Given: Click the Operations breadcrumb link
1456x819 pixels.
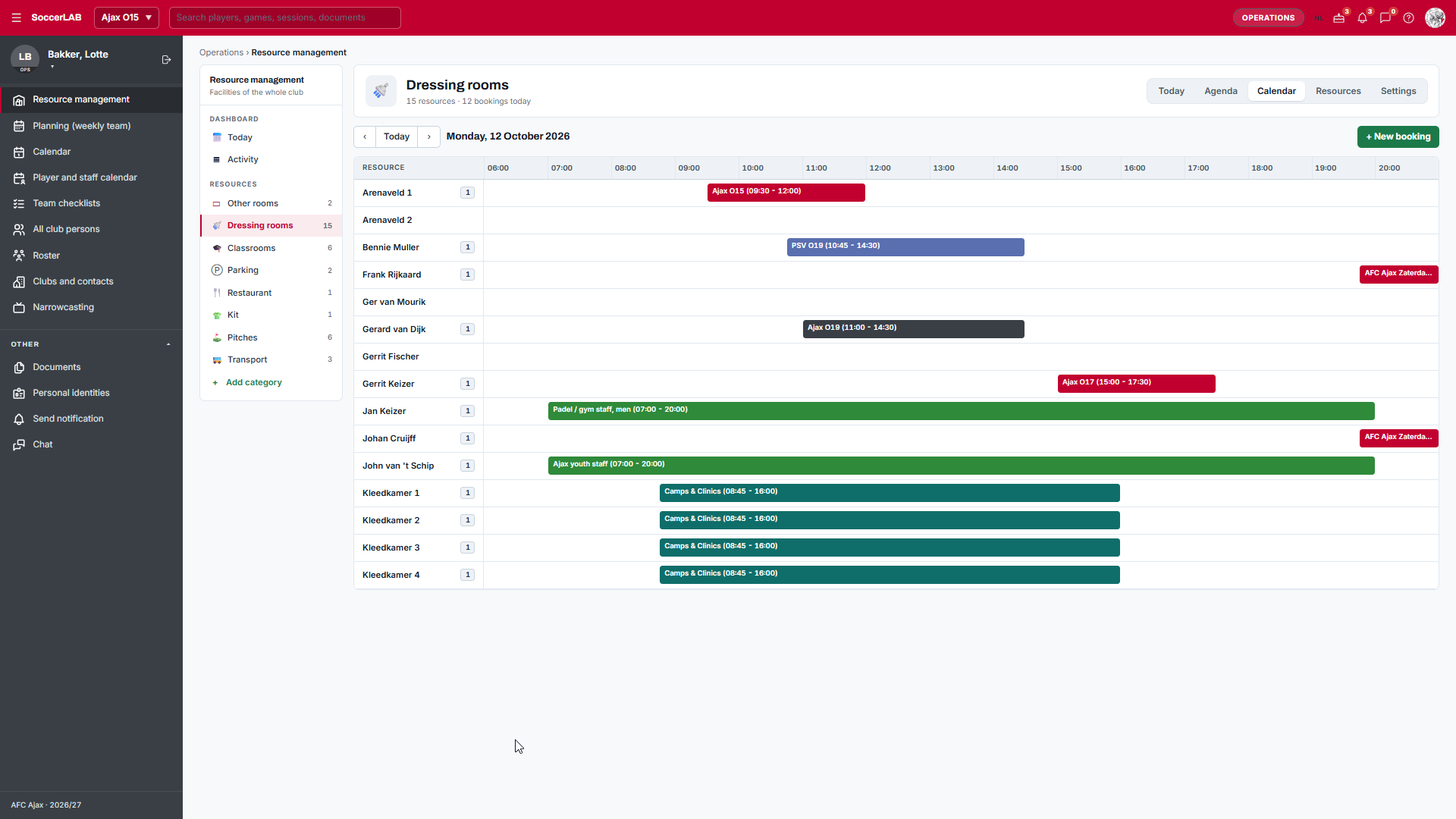Looking at the screenshot, I should pyautogui.click(x=221, y=52).
